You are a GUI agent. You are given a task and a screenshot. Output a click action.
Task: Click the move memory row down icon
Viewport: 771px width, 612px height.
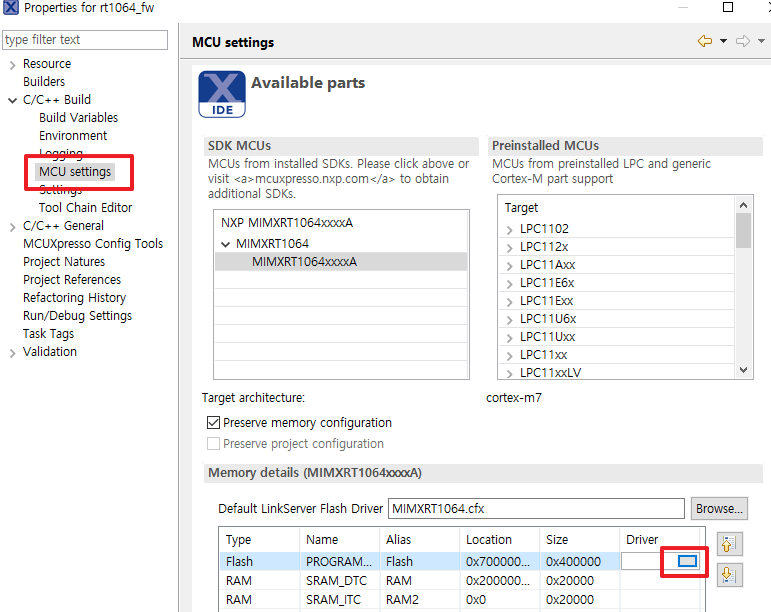point(729,575)
